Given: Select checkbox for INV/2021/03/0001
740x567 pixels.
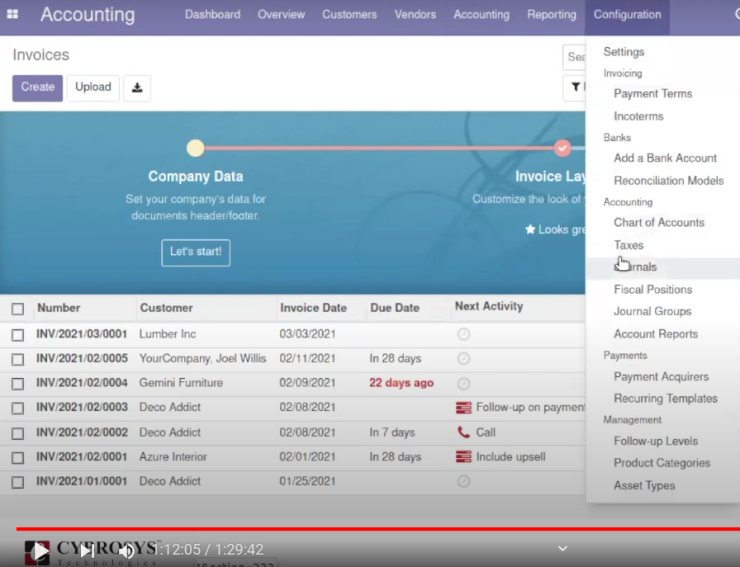Looking at the screenshot, I should click(18, 335).
